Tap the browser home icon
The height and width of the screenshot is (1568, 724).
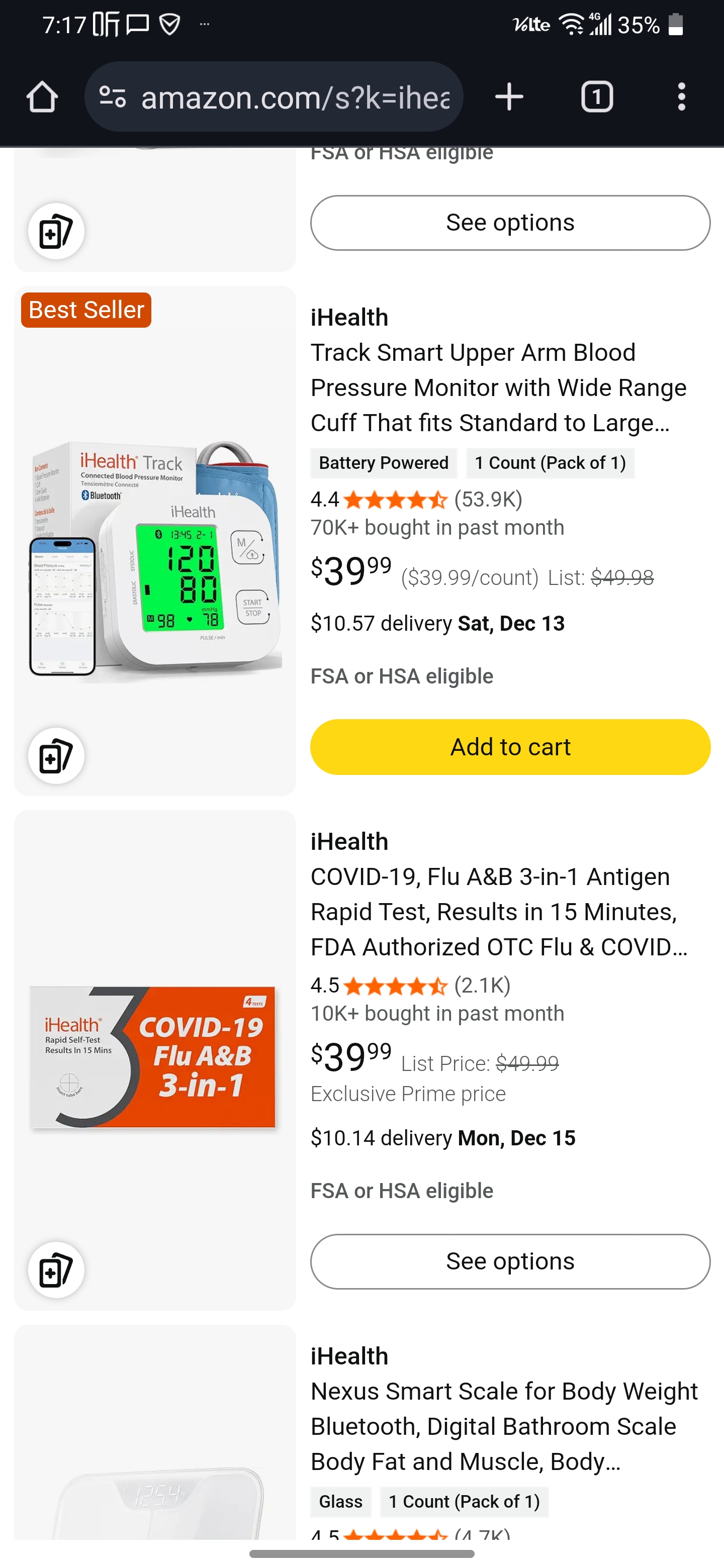(x=42, y=97)
